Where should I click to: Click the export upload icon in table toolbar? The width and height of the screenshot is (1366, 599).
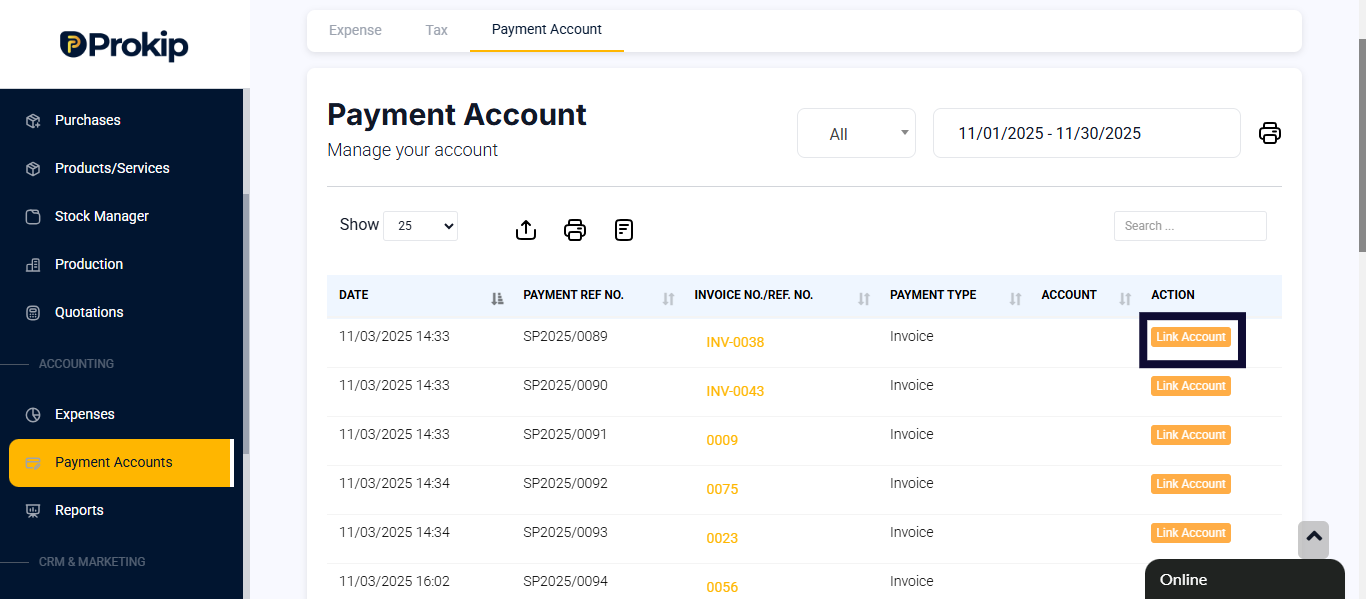pyautogui.click(x=526, y=230)
